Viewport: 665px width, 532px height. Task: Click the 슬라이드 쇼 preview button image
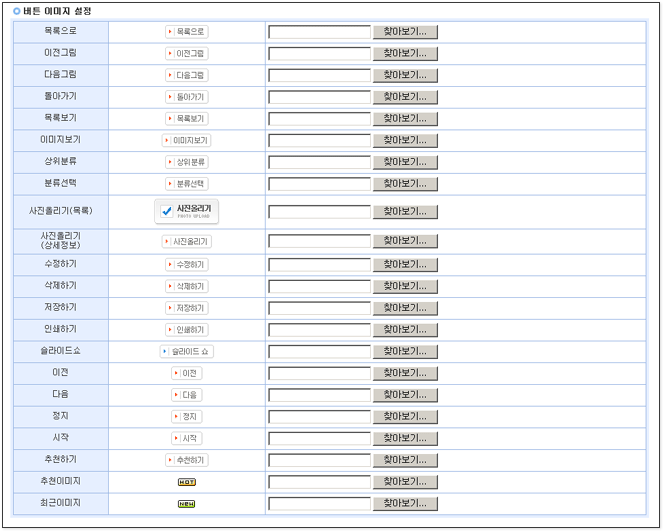click(x=186, y=352)
